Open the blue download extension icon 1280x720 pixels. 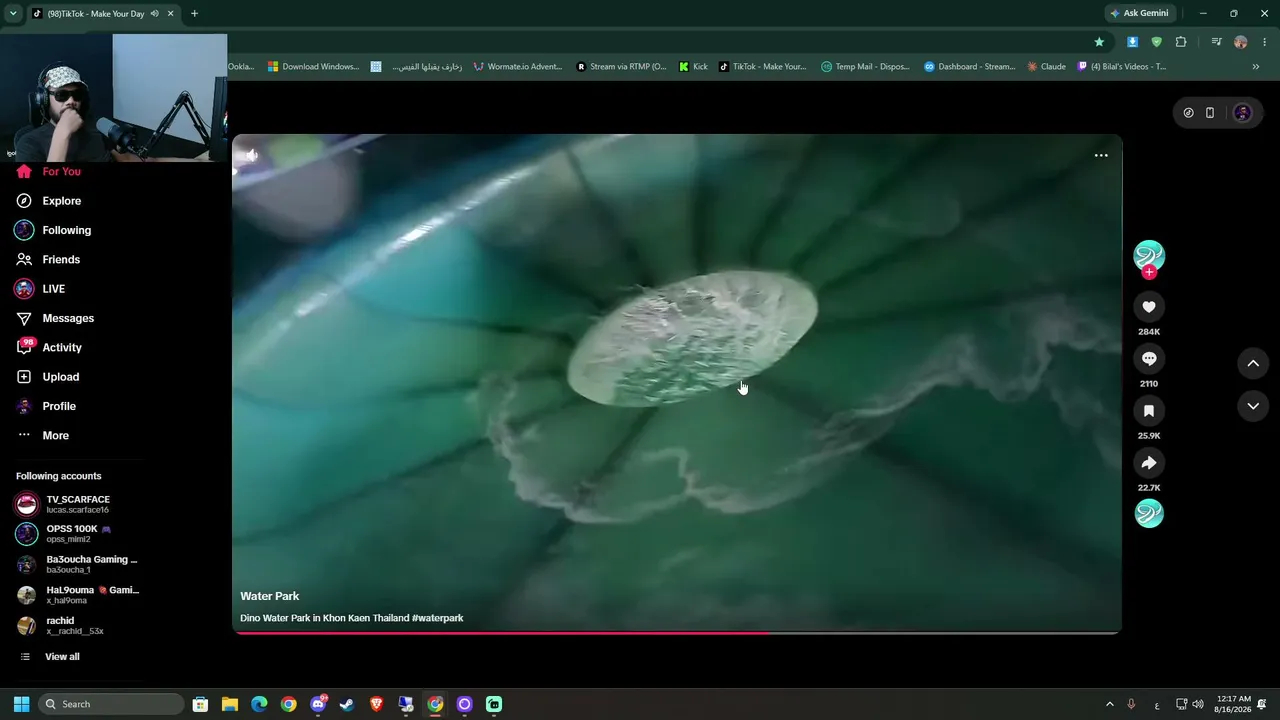[x=1132, y=42]
